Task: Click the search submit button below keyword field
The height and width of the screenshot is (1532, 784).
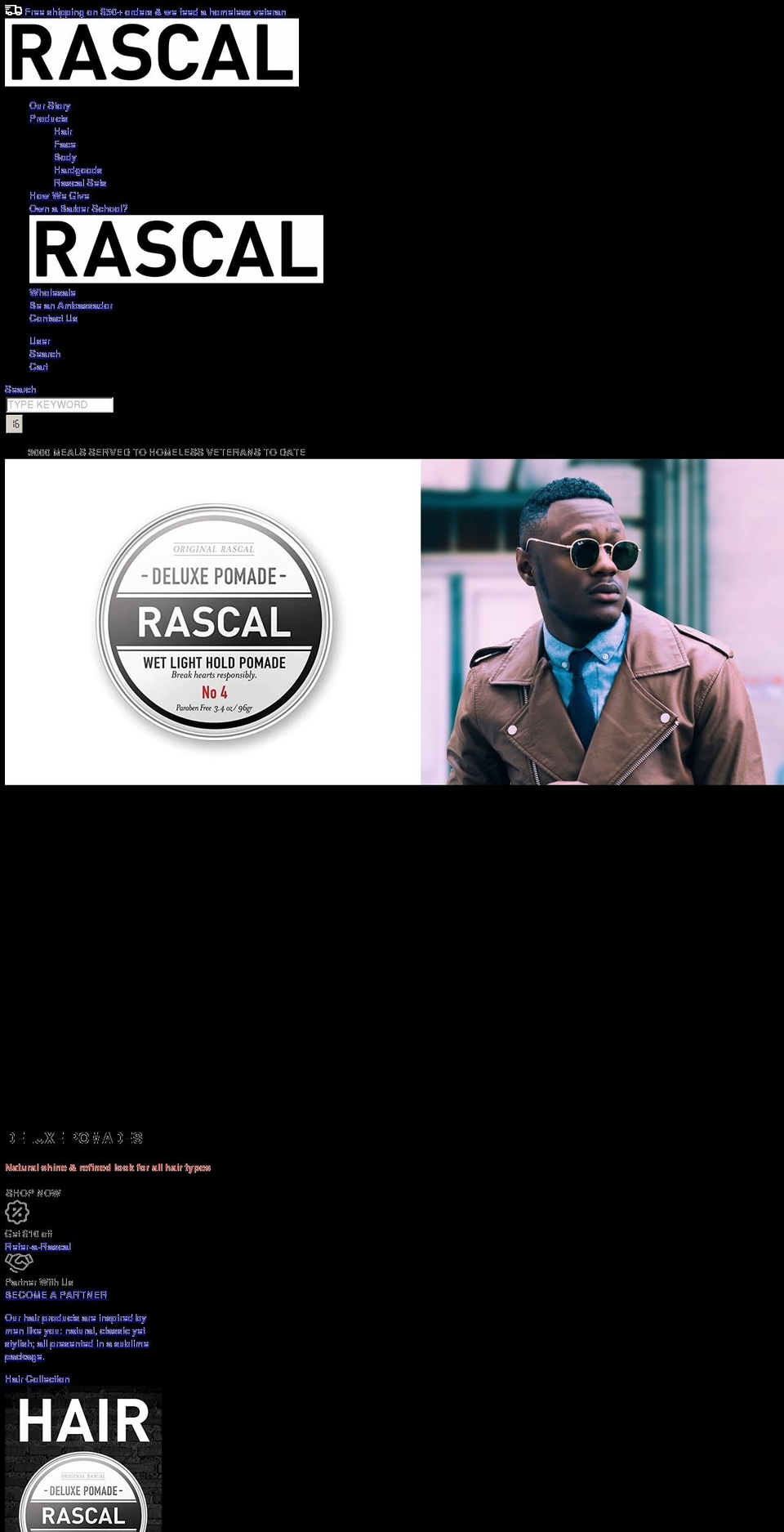Action: coord(15,424)
